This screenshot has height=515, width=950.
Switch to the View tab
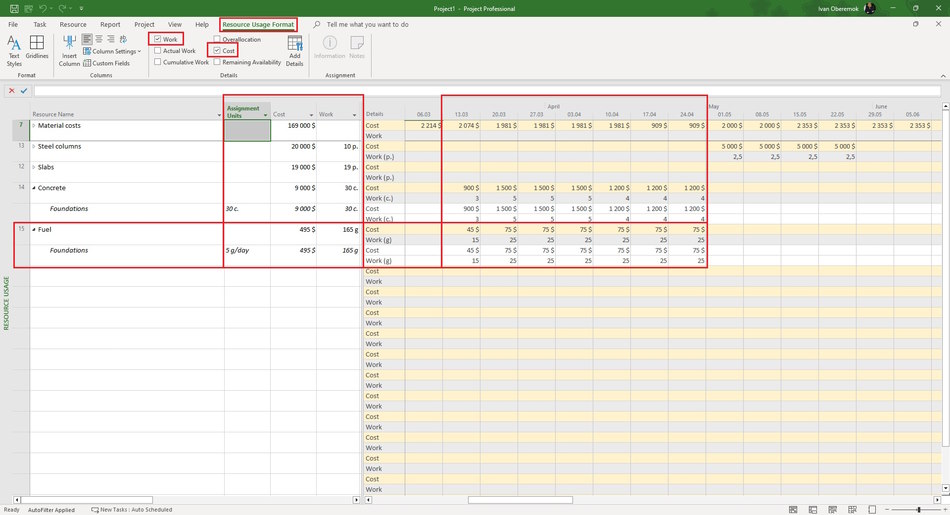[x=174, y=25]
